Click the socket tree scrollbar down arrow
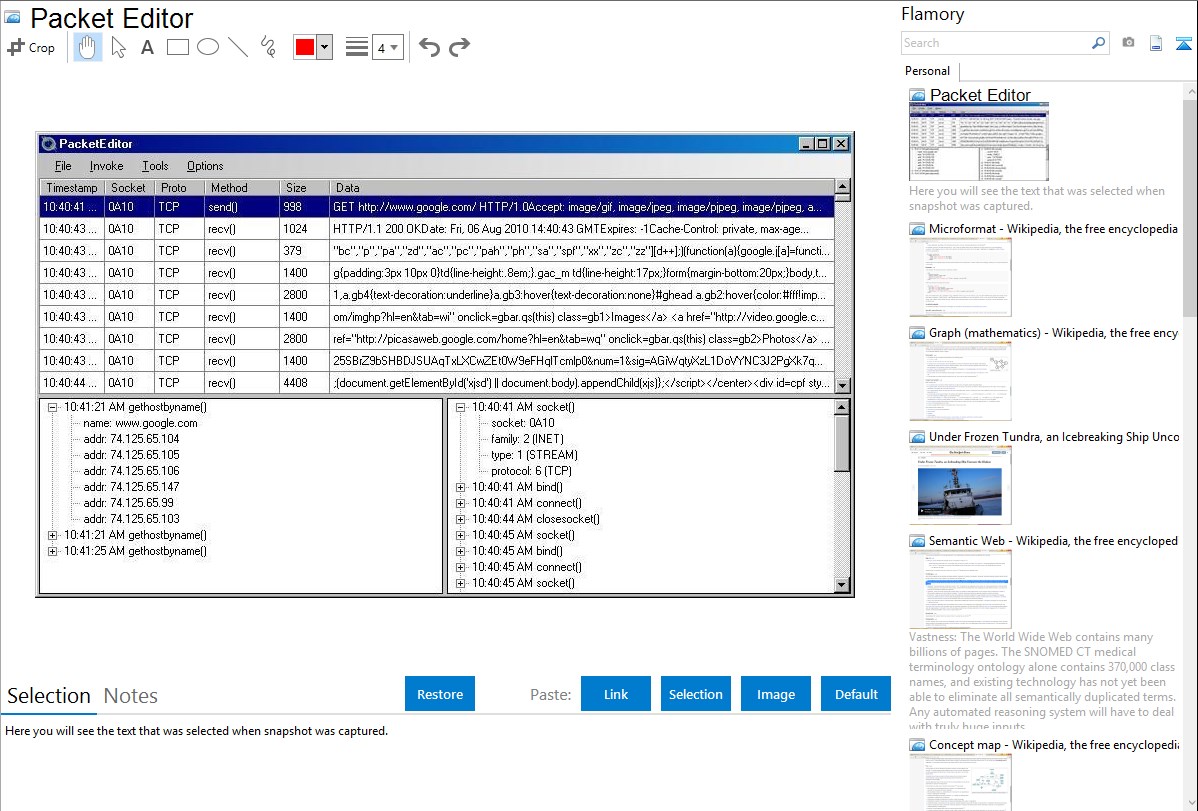The image size is (1198, 811). coord(842,586)
